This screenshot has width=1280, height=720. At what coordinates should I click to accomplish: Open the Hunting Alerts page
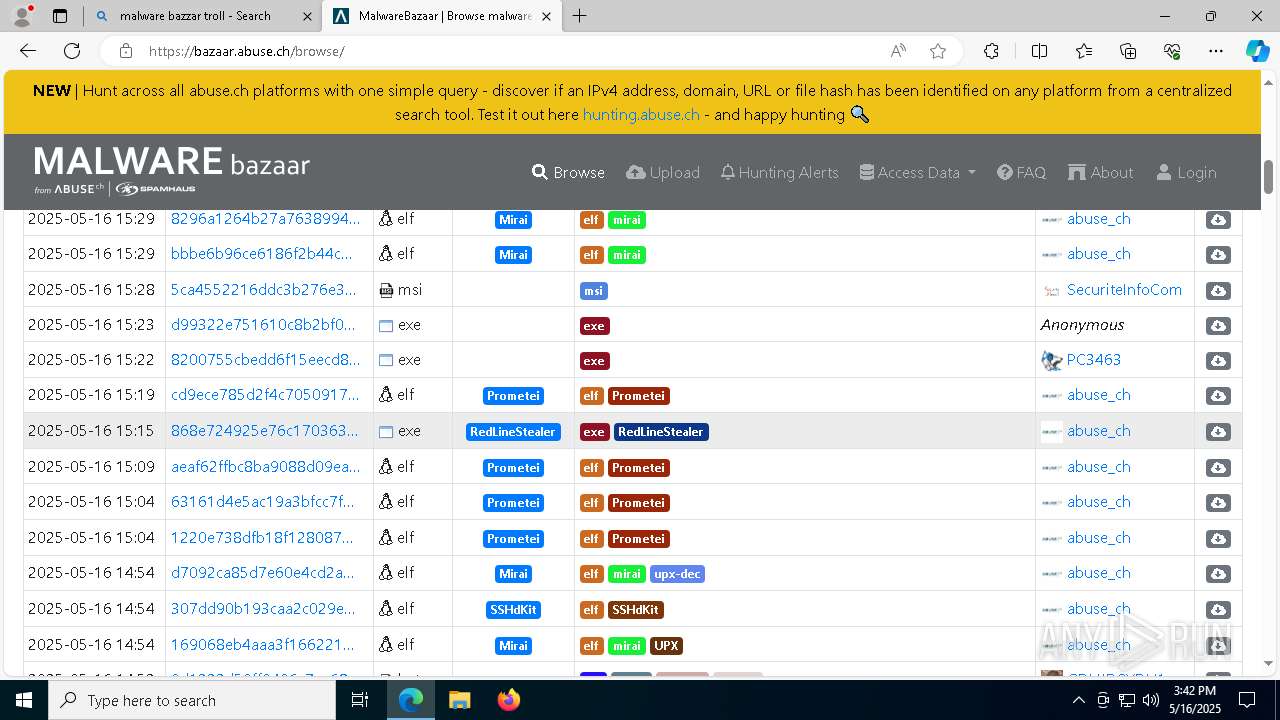click(x=780, y=172)
